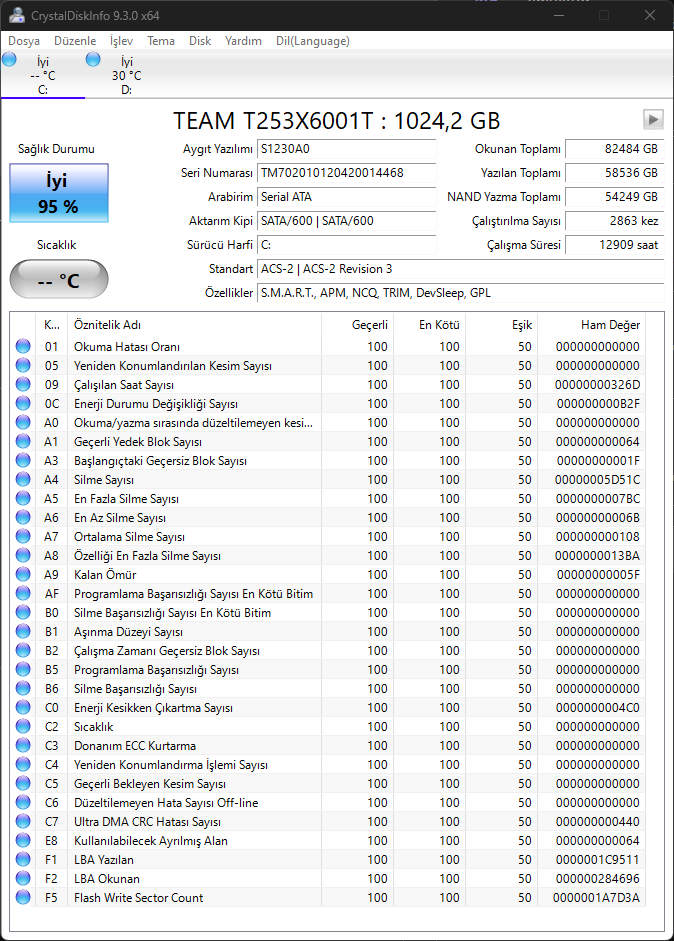Click the status orb of attribute B0
This screenshot has height=941, width=674.
click(x=23, y=612)
